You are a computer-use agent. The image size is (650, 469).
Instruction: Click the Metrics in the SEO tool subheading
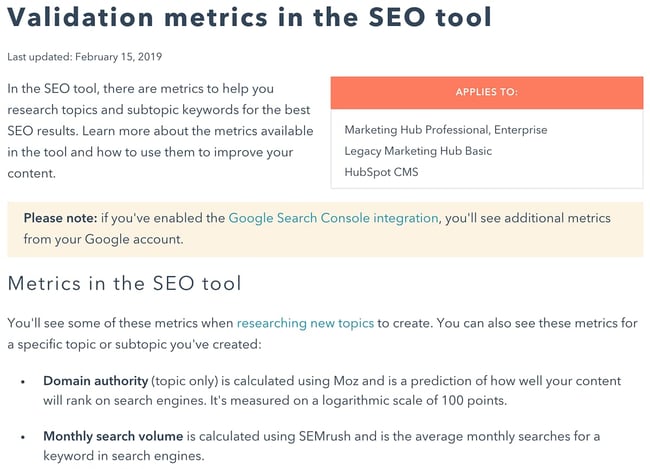pos(124,283)
